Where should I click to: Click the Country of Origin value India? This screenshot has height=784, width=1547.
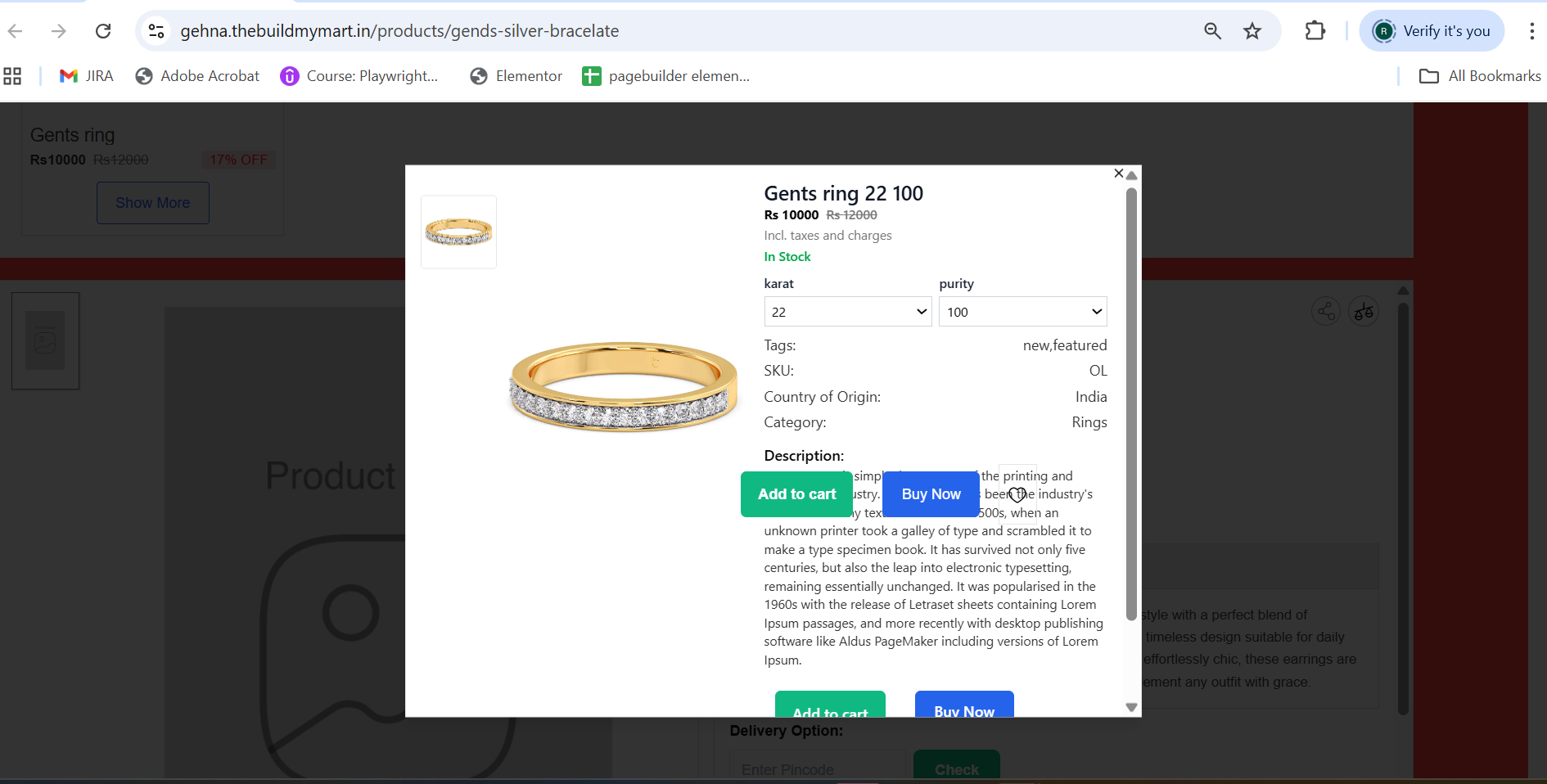[x=1091, y=397]
